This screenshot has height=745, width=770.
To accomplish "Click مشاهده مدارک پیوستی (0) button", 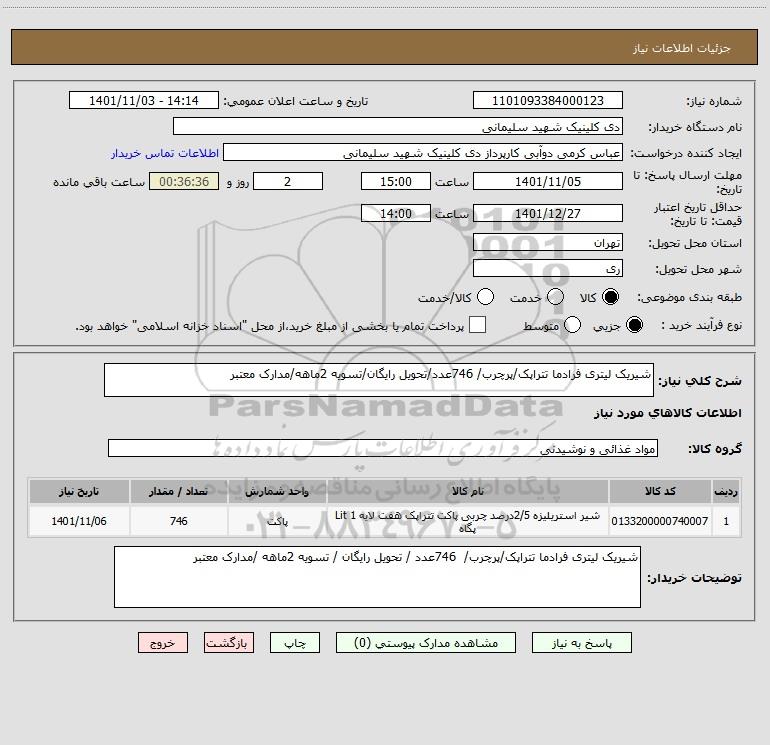I will [426, 643].
